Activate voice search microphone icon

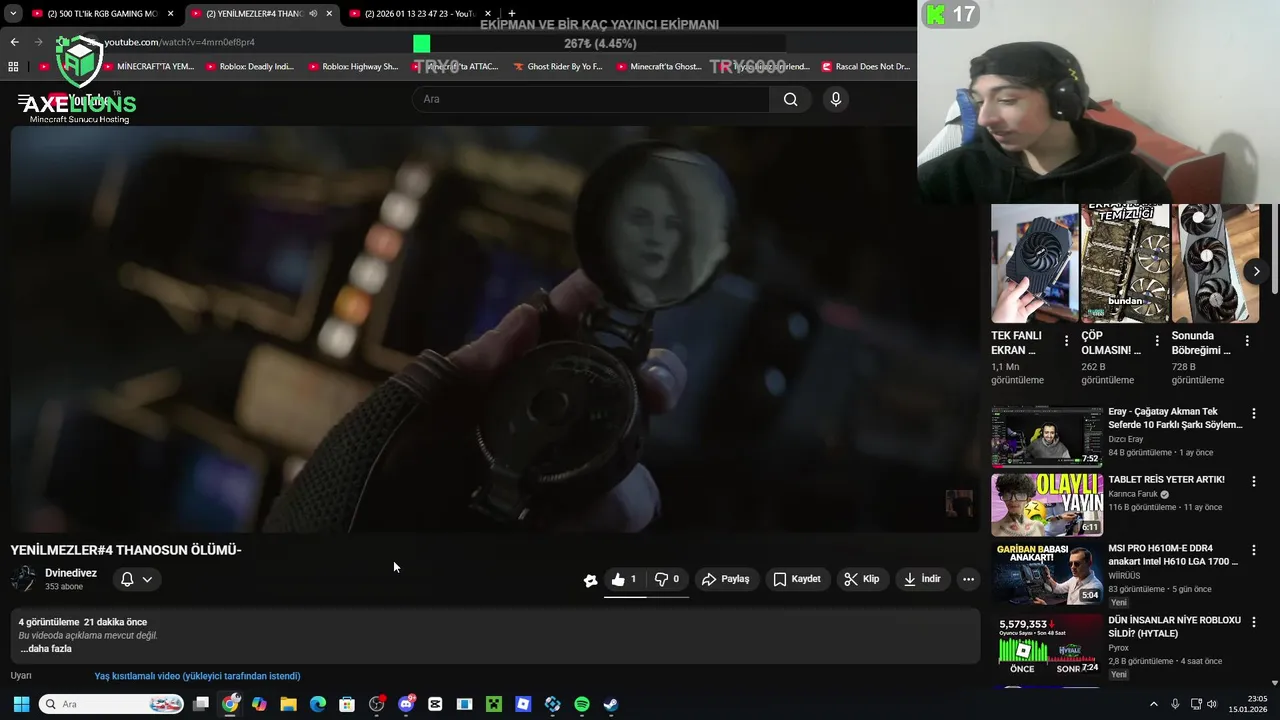(x=836, y=99)
